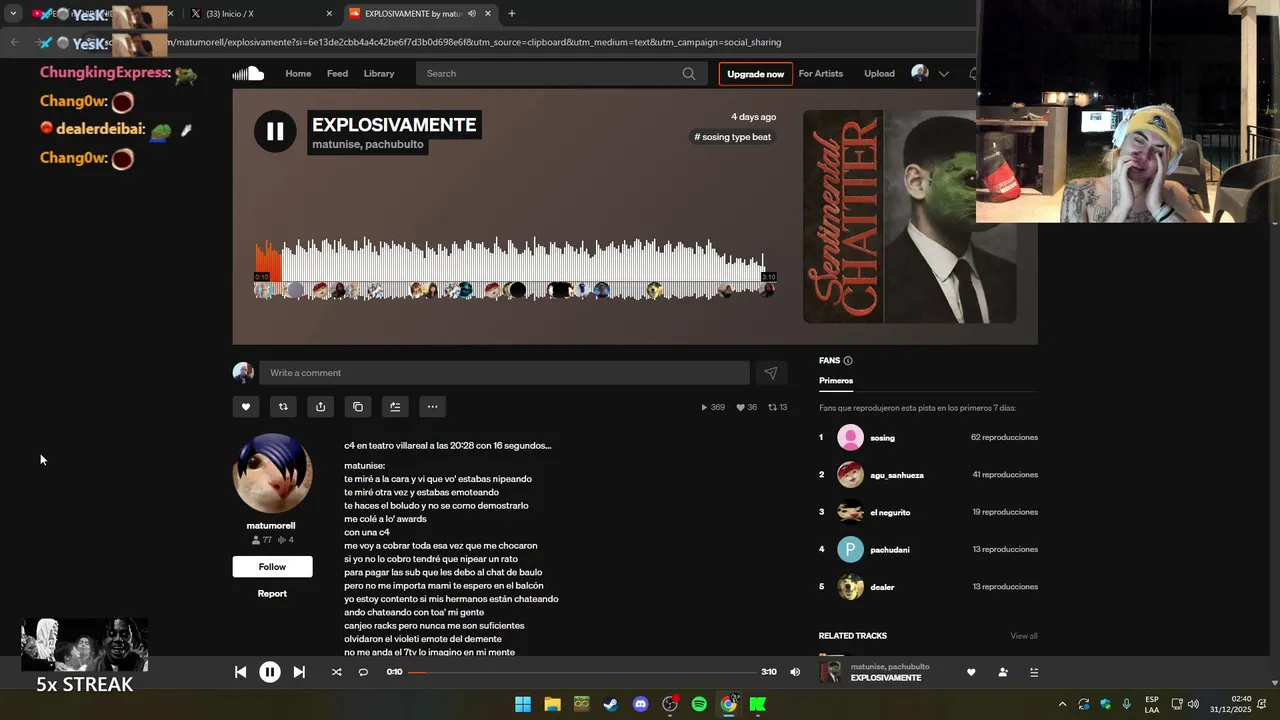Pause playback in the bottom player bar

(x=270, y=672)
